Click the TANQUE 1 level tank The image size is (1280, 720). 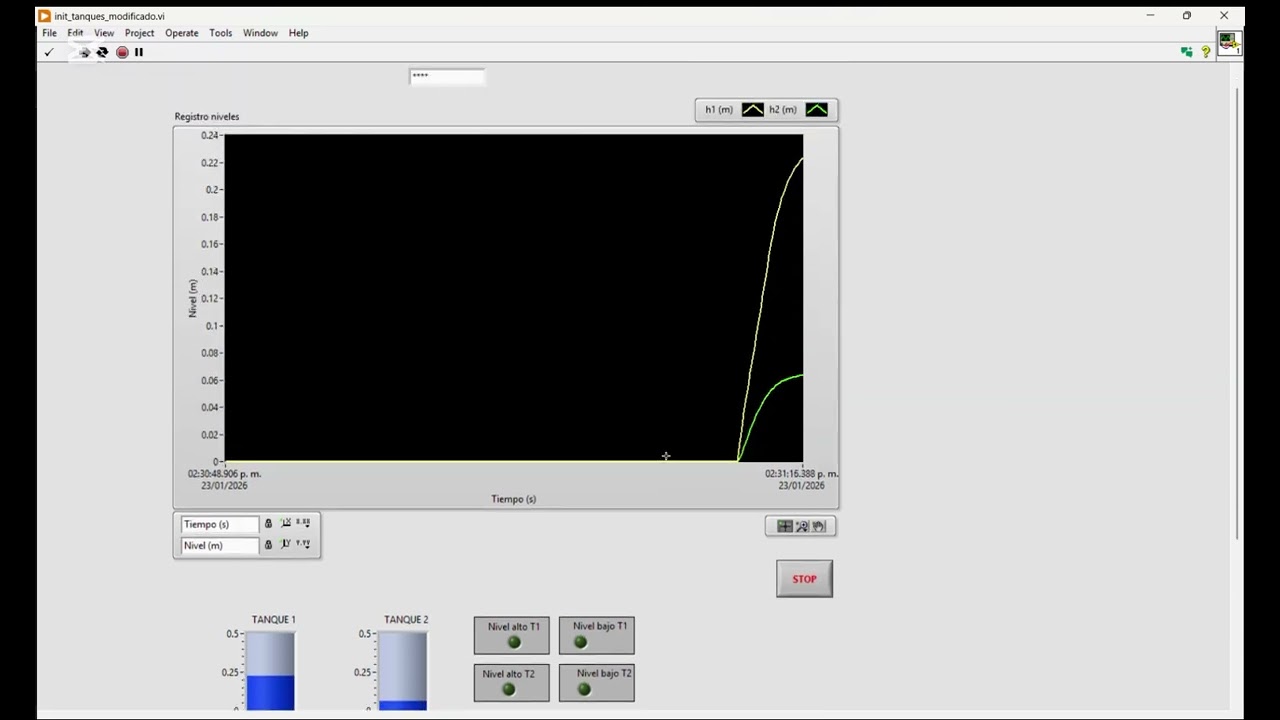point(270,671)
